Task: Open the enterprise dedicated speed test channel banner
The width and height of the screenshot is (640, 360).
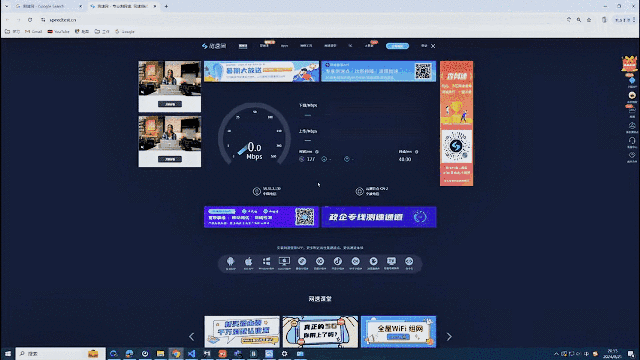Action: point(379,217)
